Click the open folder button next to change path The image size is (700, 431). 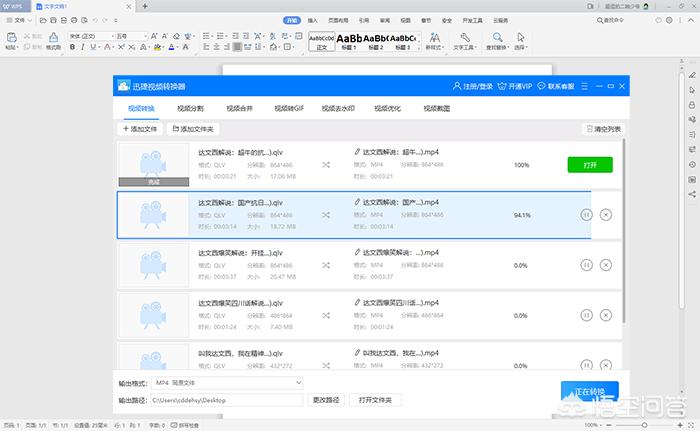pos(375,400)
